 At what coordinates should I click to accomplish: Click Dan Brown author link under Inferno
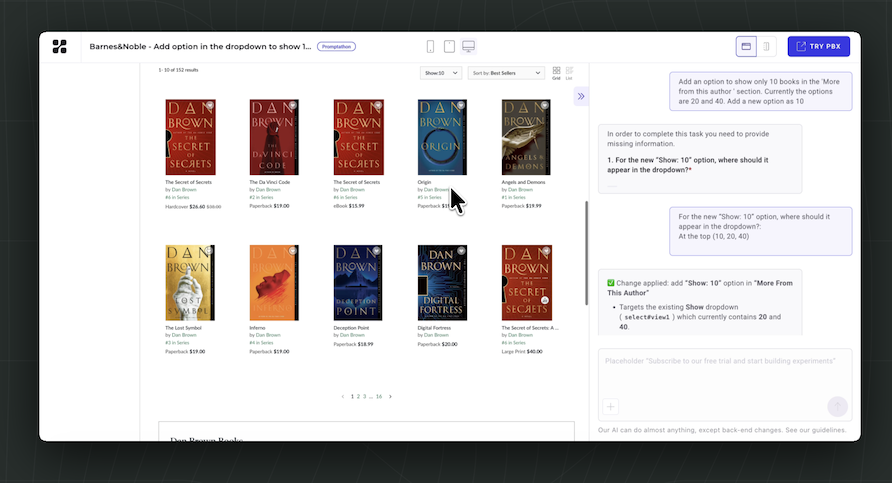(268, 335)
